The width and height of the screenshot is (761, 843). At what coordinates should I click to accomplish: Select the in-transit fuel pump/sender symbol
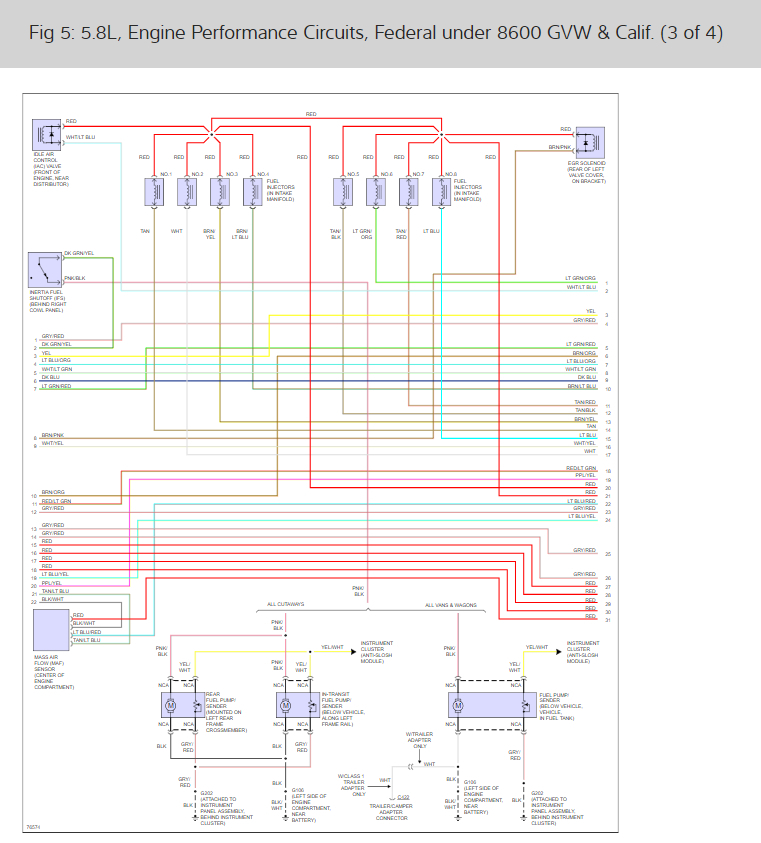pos(285,705)
